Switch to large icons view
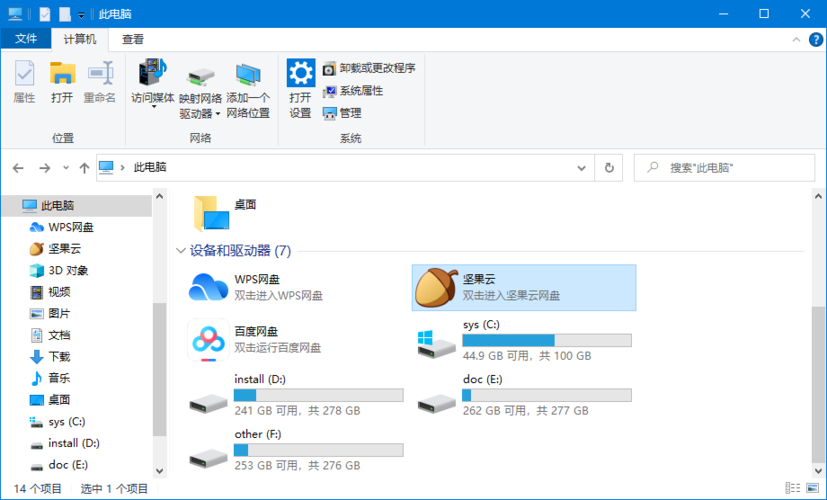This screenshot has height=500, width=827. 813,488
